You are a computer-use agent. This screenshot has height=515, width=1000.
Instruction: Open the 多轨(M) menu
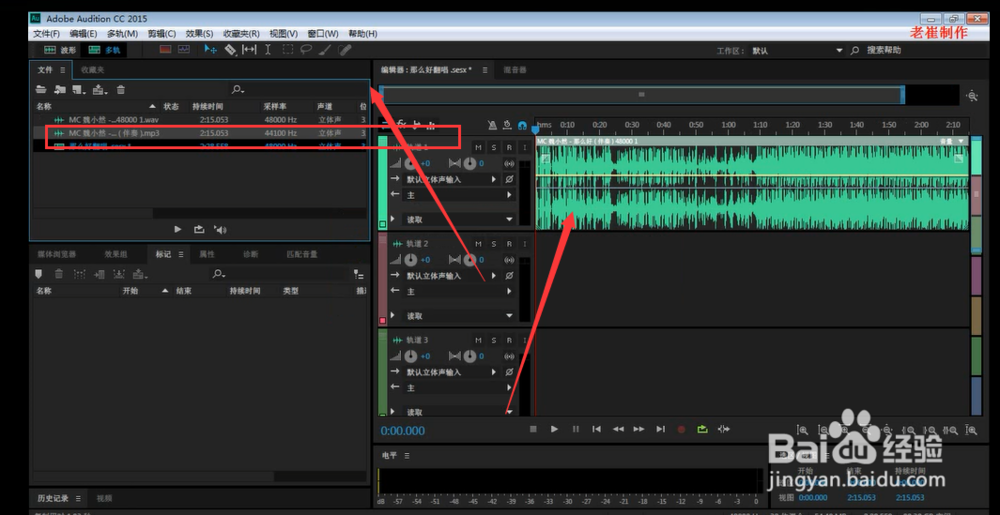[x=122, y=34]
